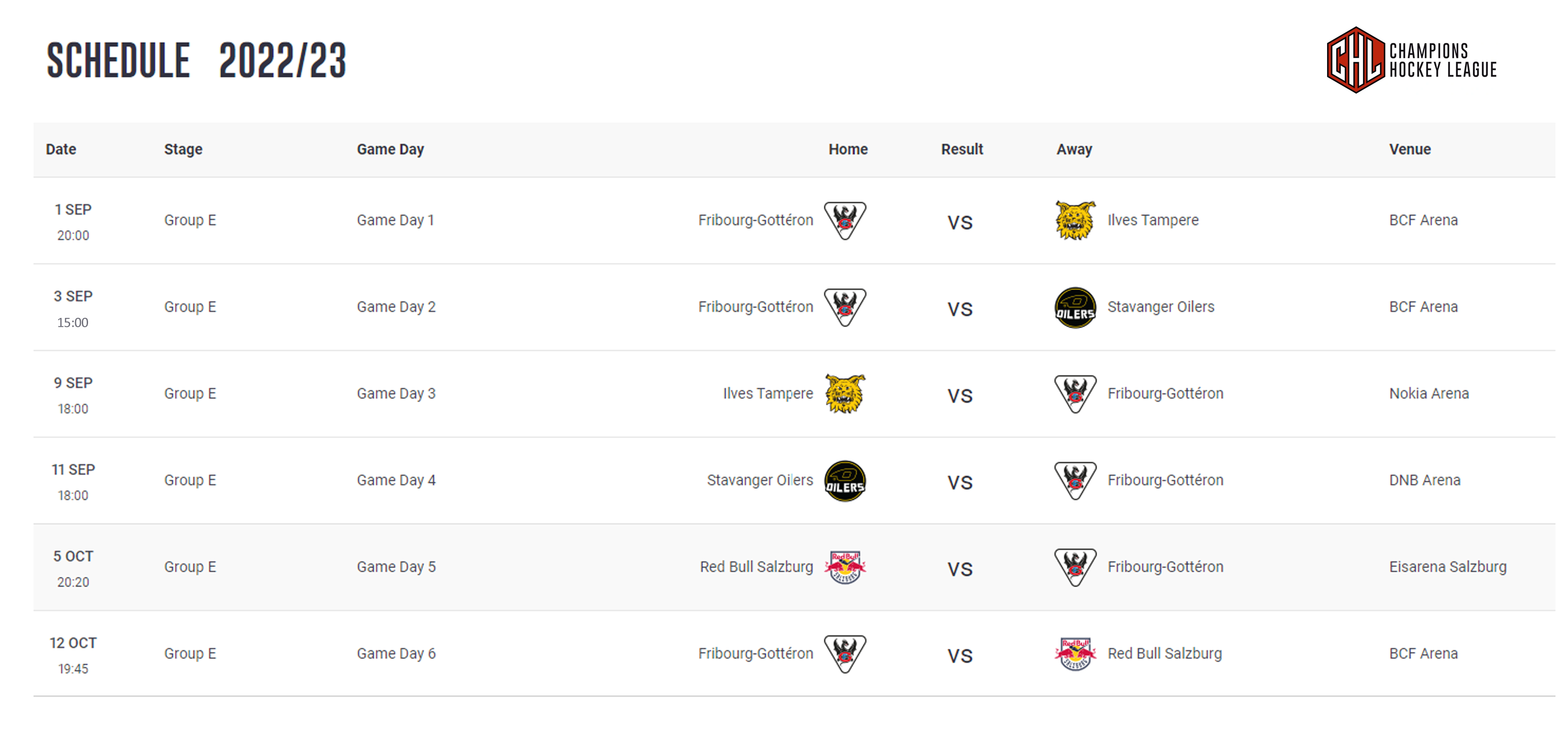Click Fribourg-Gottéron crest in Game Day 1 row
Viewport: 1568px width, 731px height.
tap(845, 220)
